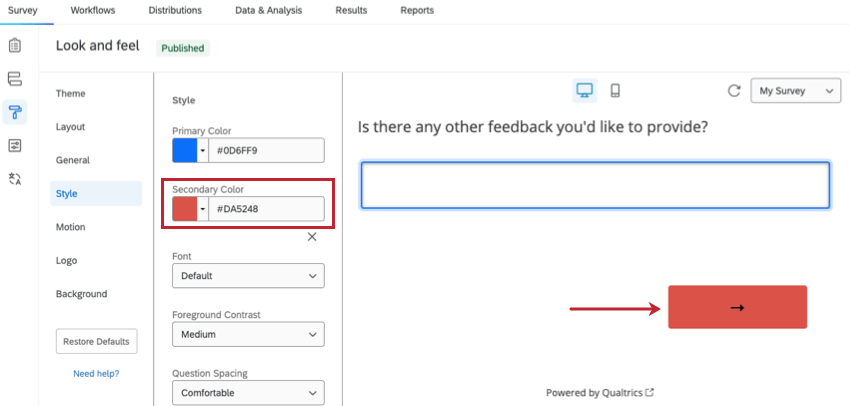
Task: Click the feedback text entry box
Action: click(x=595, y=185)
